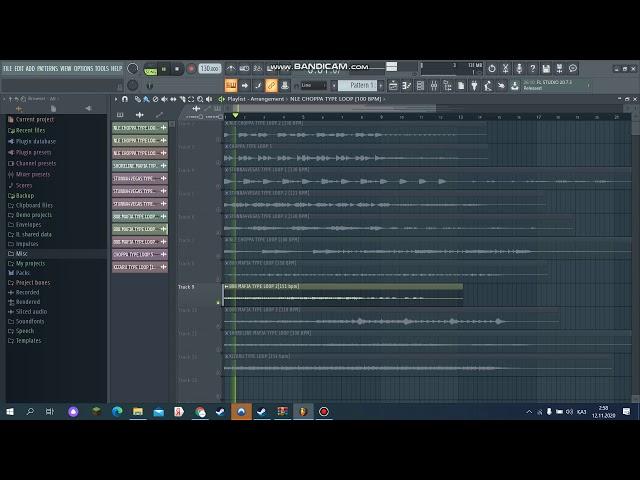Open the Line snap dropdown
Screen dimensions: 640x480
tap(313, 85)
